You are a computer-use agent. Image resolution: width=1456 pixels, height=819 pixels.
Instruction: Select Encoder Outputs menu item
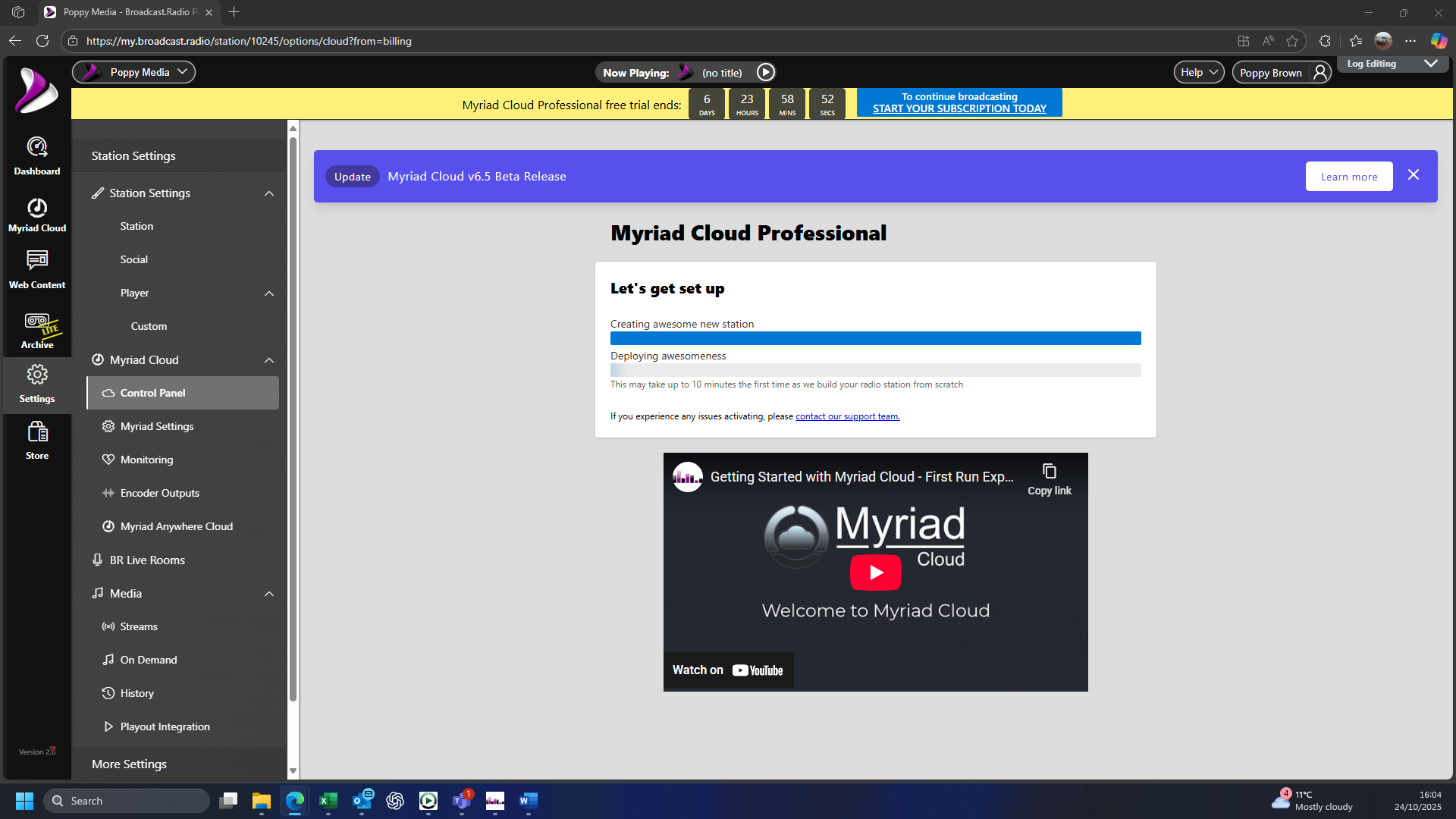click(159, 493)
